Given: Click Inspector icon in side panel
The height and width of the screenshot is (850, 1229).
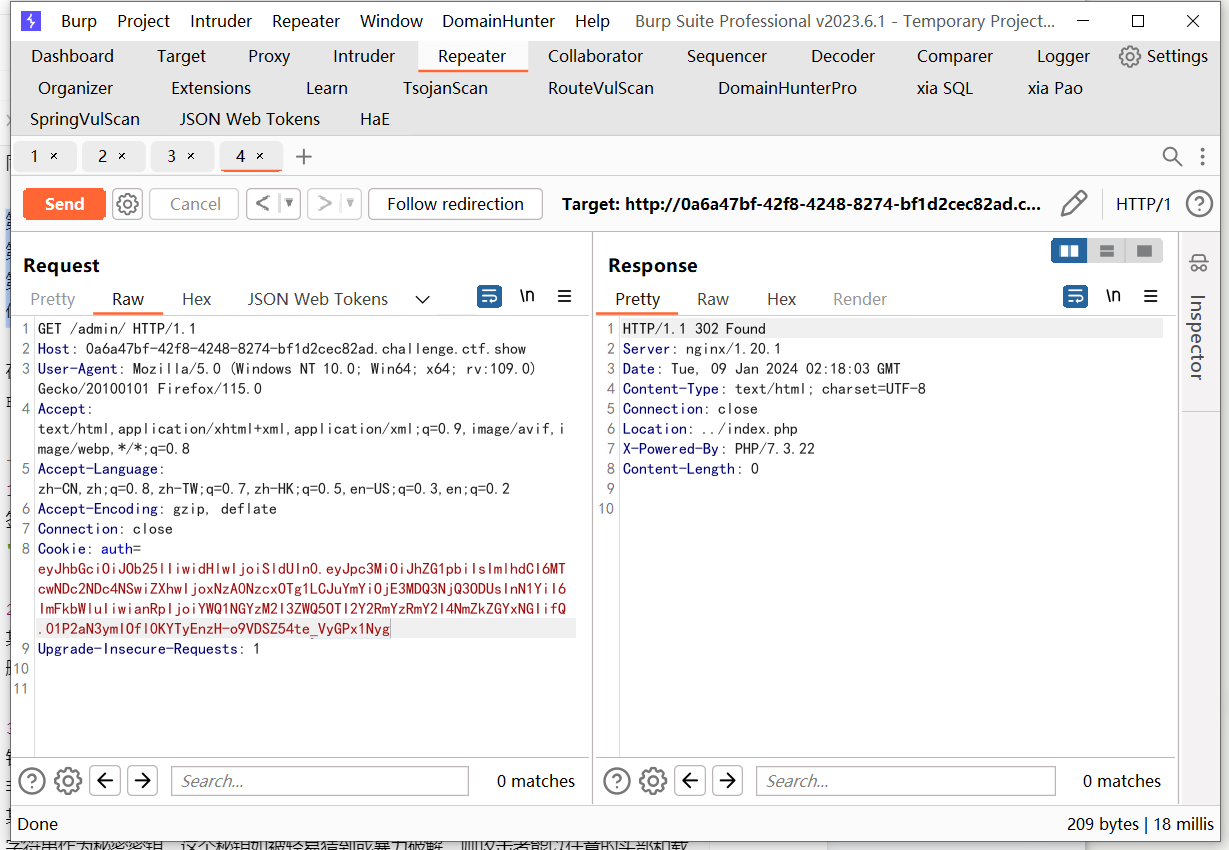Looking at the screenshot, I should (1198, 263).
